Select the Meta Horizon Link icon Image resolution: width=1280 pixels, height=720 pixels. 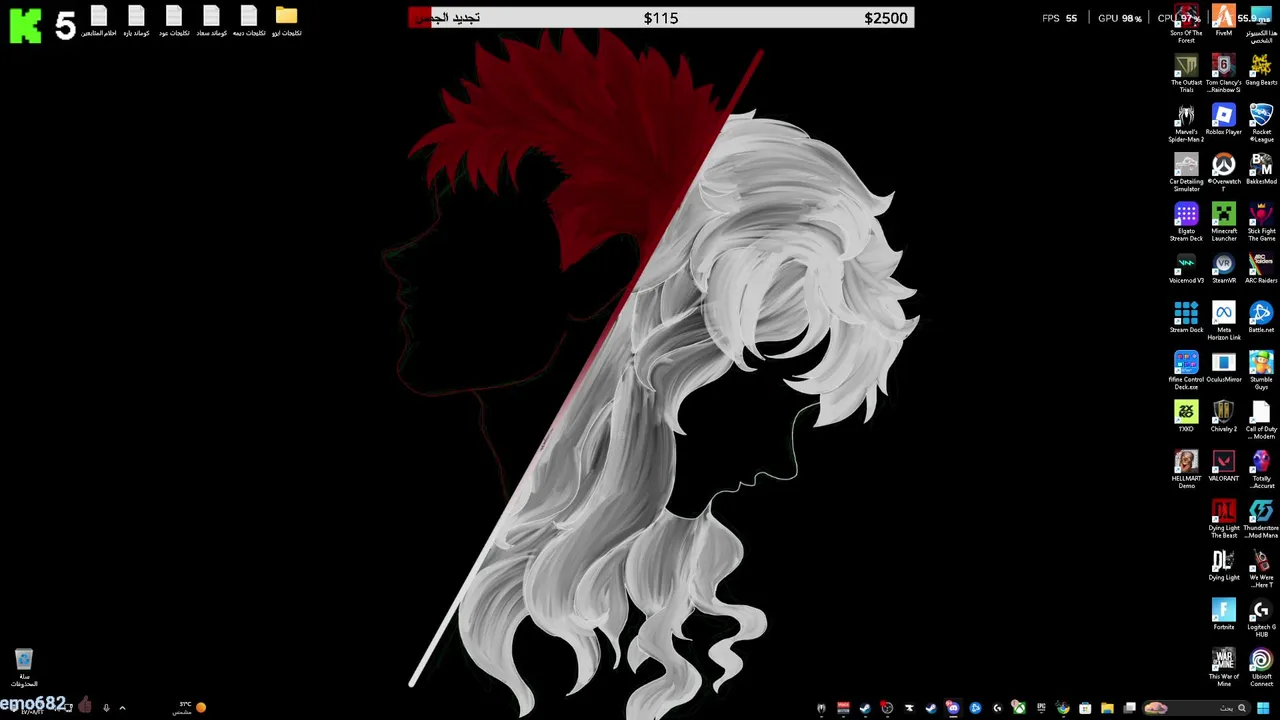click(1223, 321)
